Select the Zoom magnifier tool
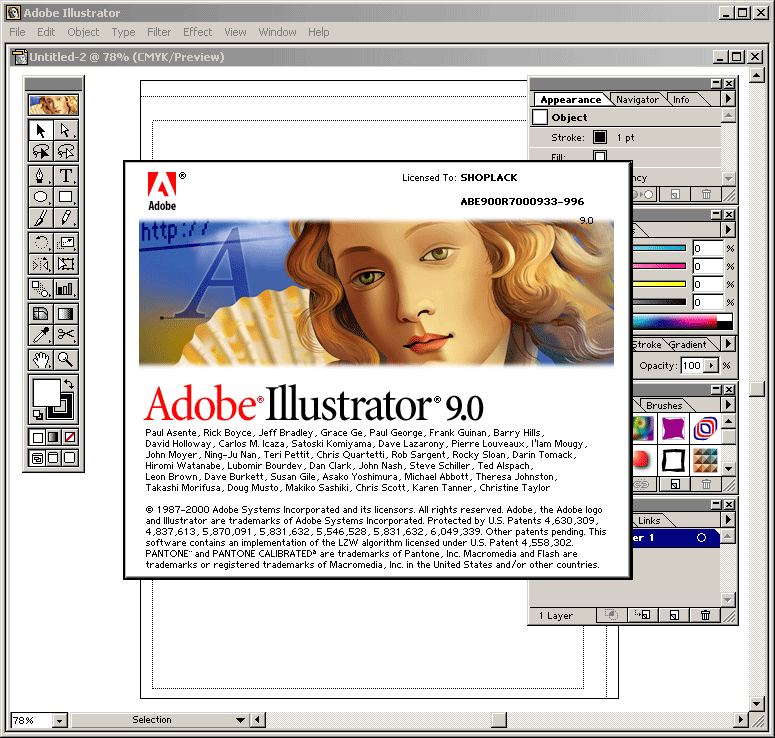Viewport: 775px width, 738px height. [65, 359]
